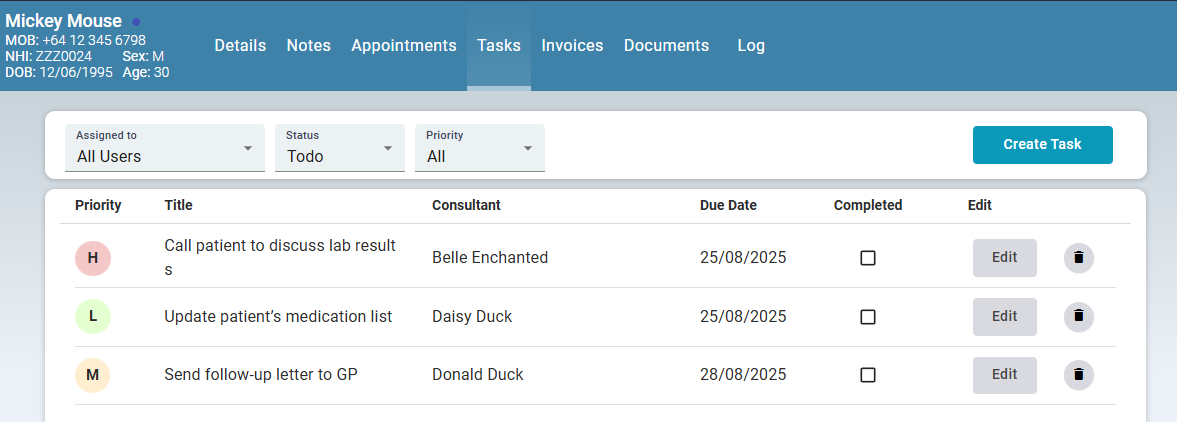
Task: Edit the 'Update patient's medication list' task
Action: (x=1004, y=316)
